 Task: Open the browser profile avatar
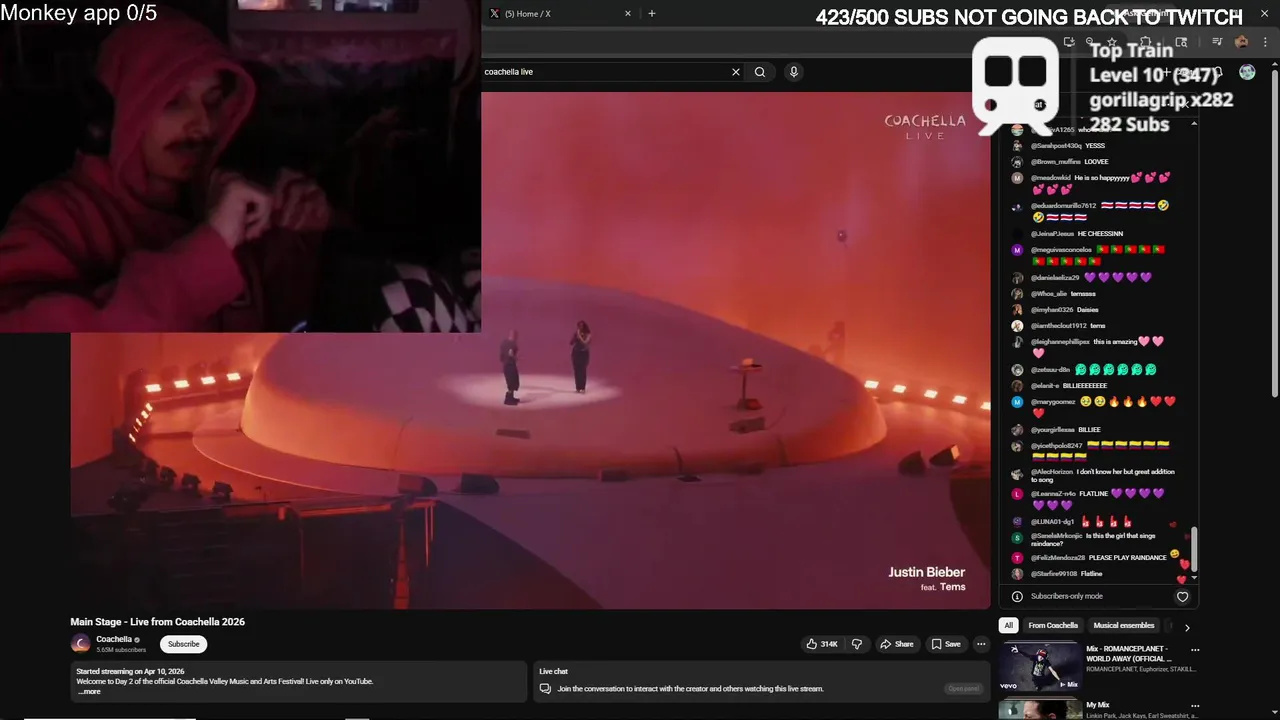tap(1241, 42)
